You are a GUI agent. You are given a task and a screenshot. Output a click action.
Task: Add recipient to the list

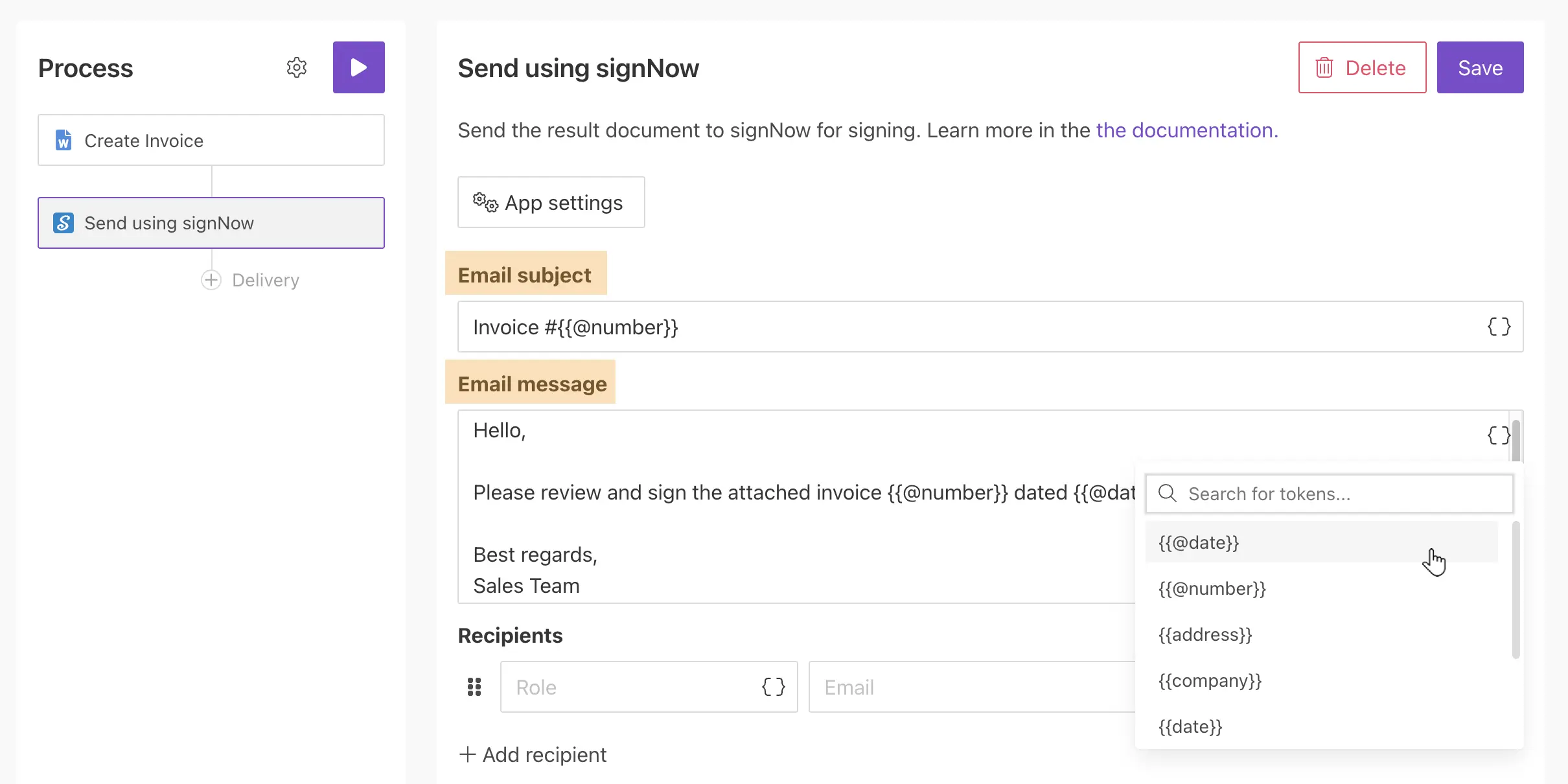(533, 754)
